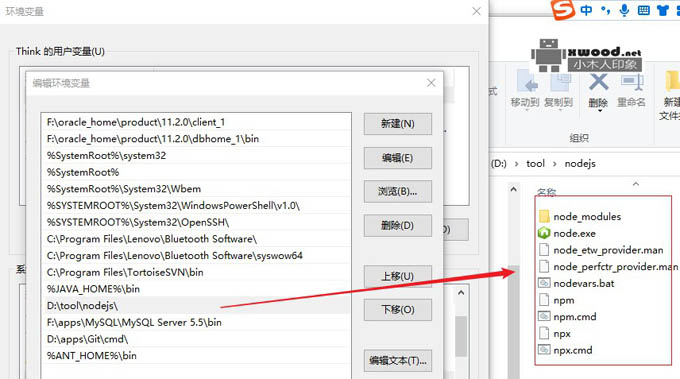
Task: Select the node.exe file icon
Action: pyautogui.click(x=544, y=233)
